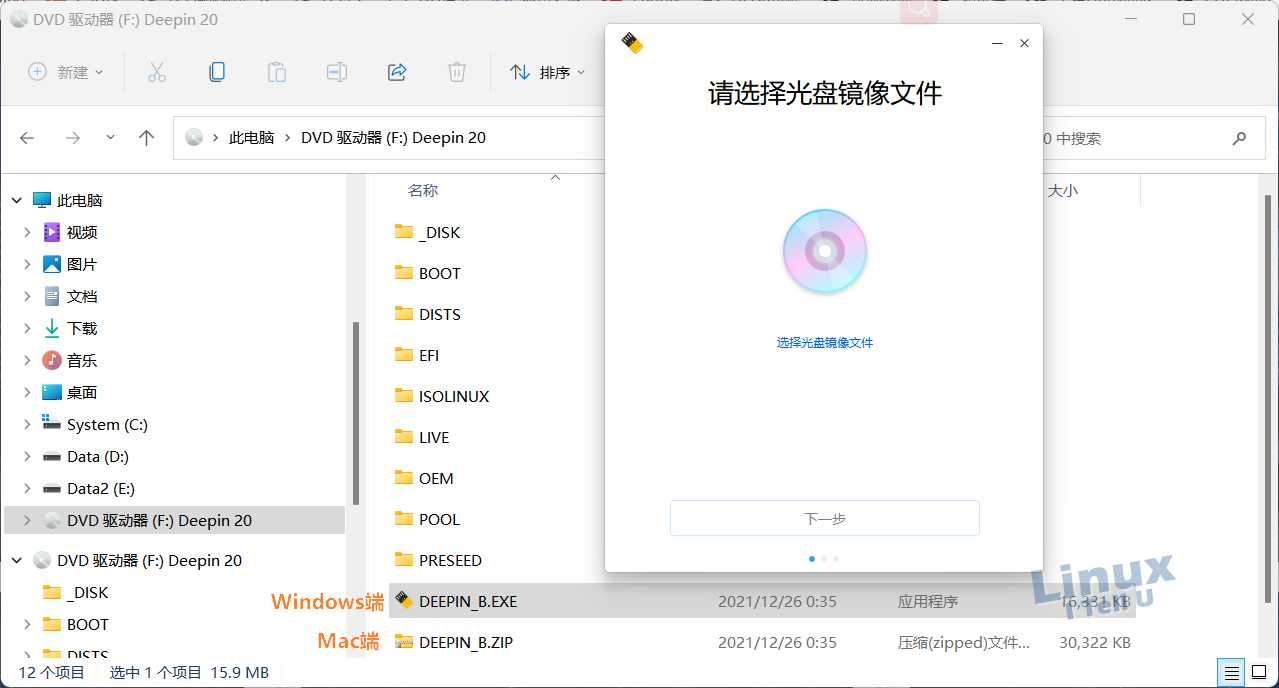Viewport: 1279px width, 688px height.
Task: Click DEEPIN_B.ZIP size 30,322 KB
Action: [x=1095, y=642]
